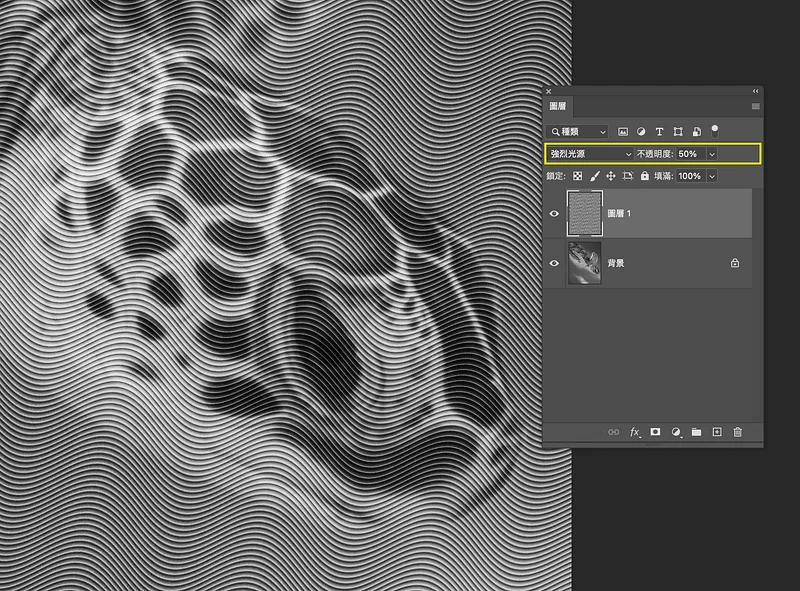The width and height of the screenshot is (800, 591).
Task: Click the 不透明度 50% opacity field
Action: point(691,154)
